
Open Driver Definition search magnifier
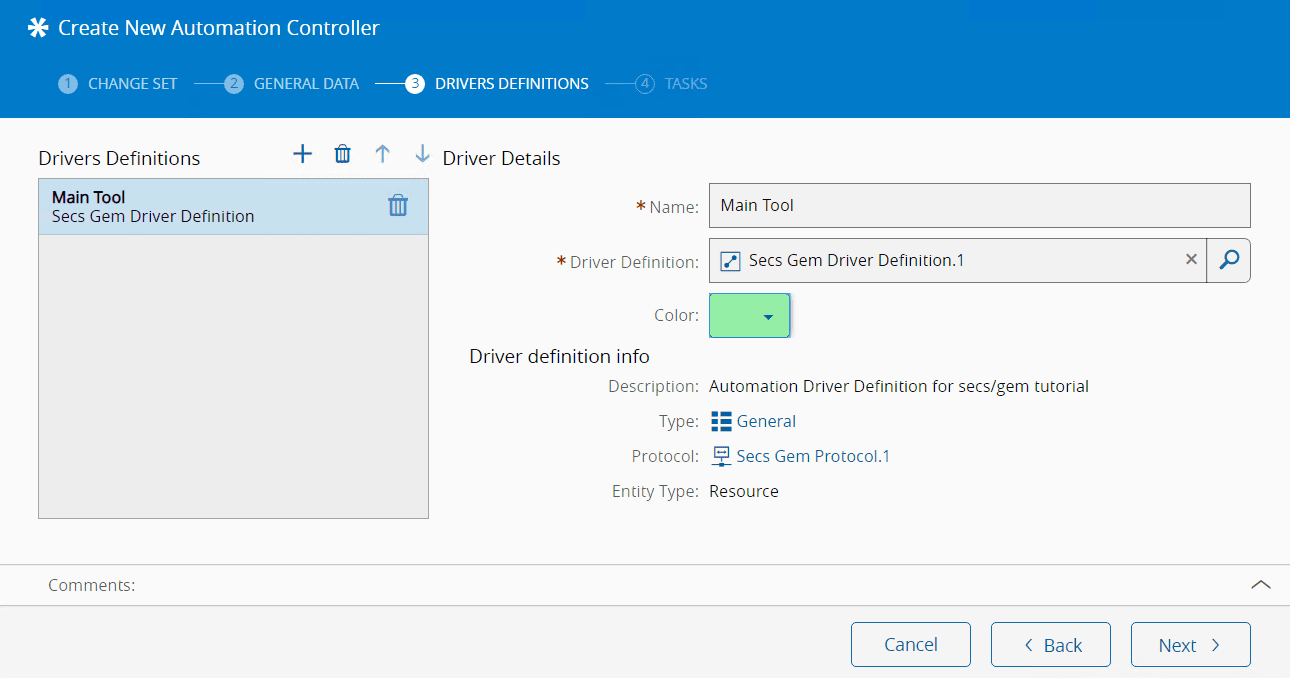coord(1229,260)
